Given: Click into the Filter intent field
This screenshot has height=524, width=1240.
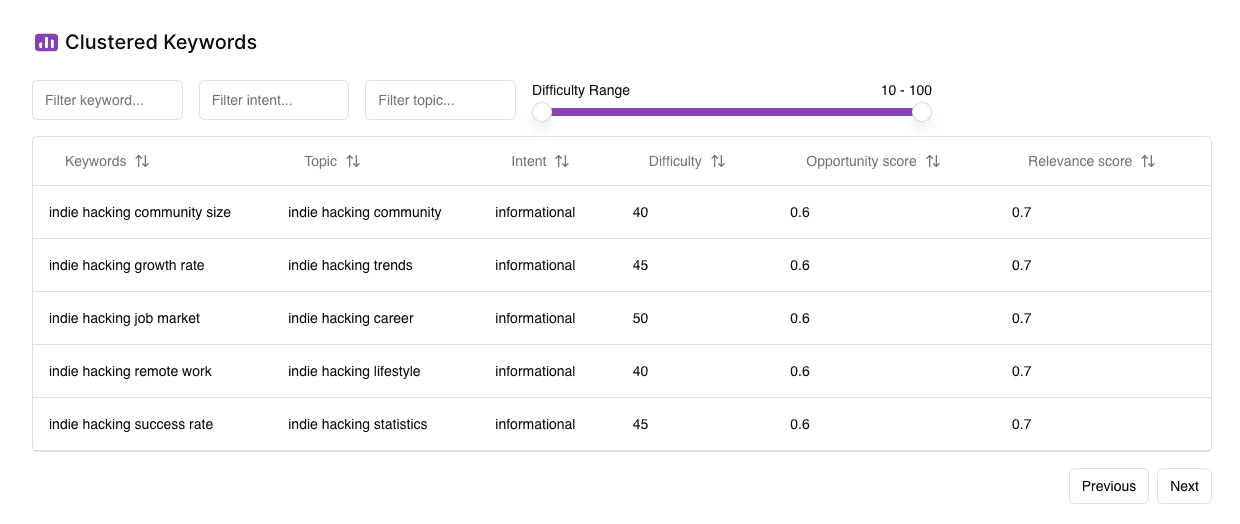Looking at the screenshot, I should [x=274, y=100].
